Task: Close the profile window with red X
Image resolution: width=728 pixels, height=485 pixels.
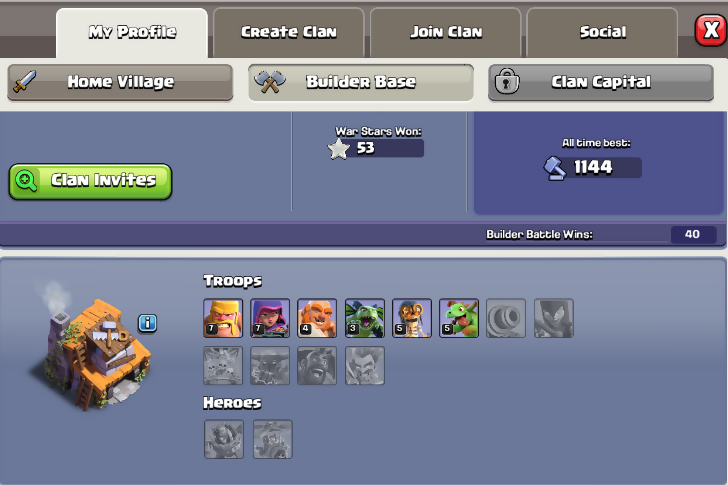Action: tap(711, 31)
